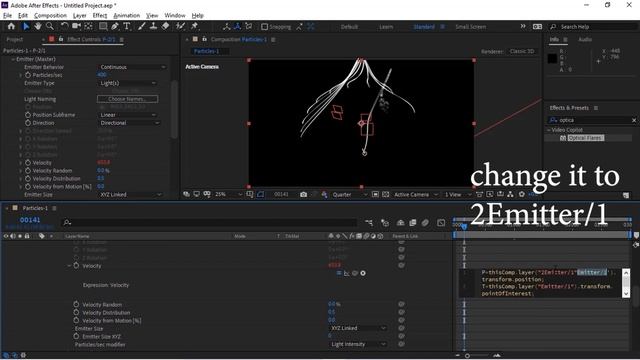Toggle the Velocity Distribution stopwatch in the timeline

pyautogui.click(x=76, y=313)
